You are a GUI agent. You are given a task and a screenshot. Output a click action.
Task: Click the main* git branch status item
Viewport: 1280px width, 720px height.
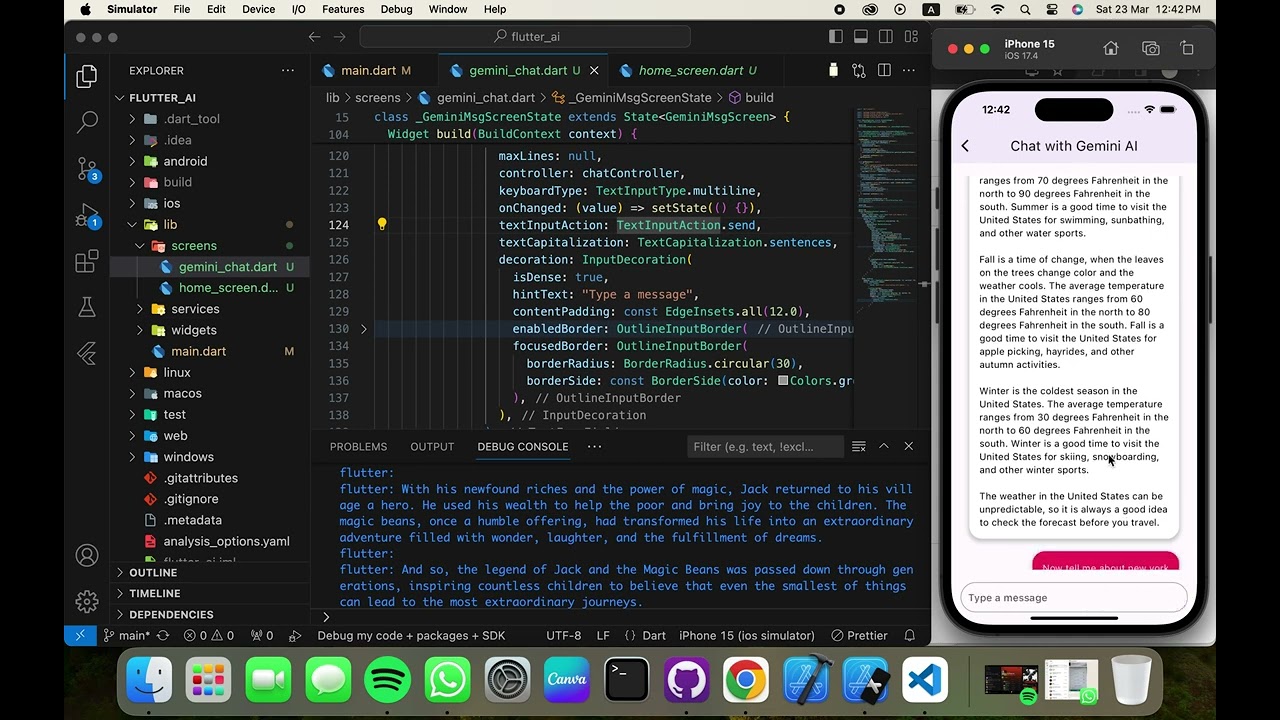[126, 635]
